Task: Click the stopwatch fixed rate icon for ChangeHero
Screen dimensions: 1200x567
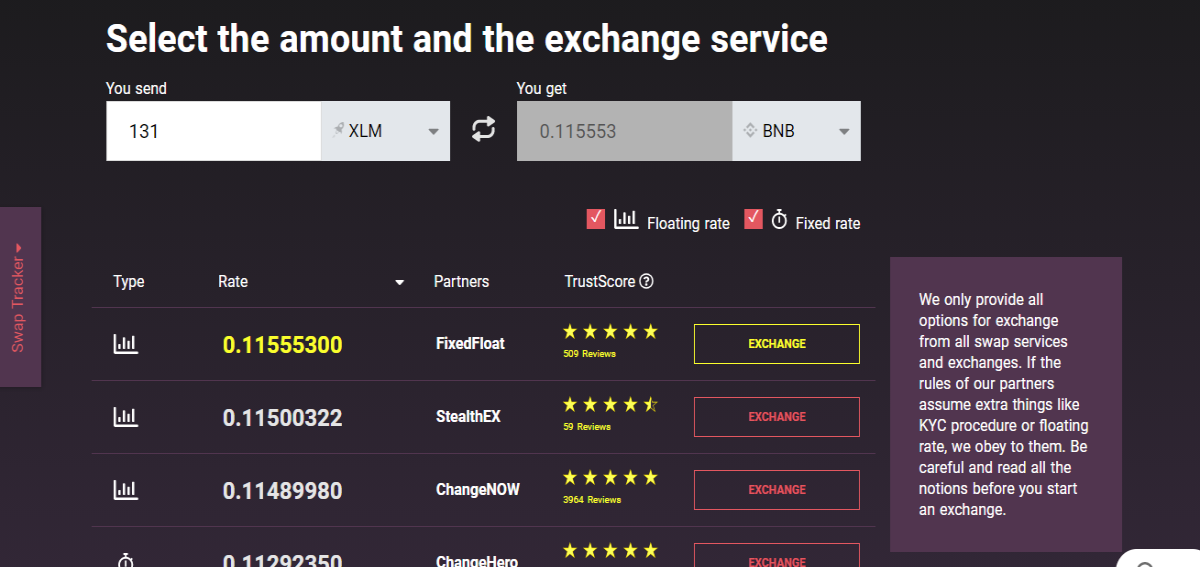Action: (126, 560)
